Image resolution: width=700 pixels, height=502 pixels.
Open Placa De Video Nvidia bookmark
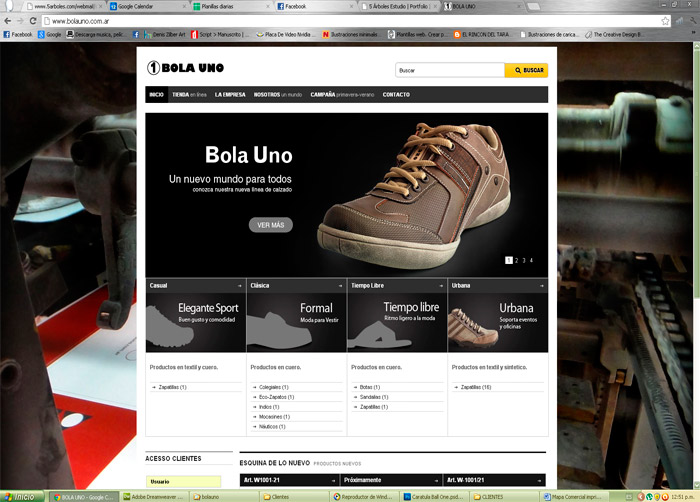[286, 34]
